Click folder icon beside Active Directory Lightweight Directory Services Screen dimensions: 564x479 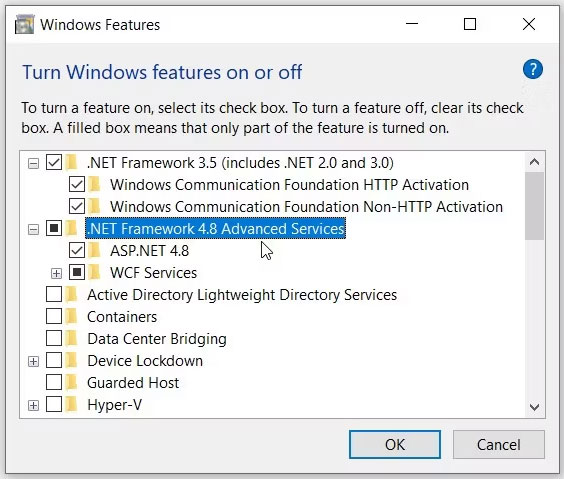point(72,295)
